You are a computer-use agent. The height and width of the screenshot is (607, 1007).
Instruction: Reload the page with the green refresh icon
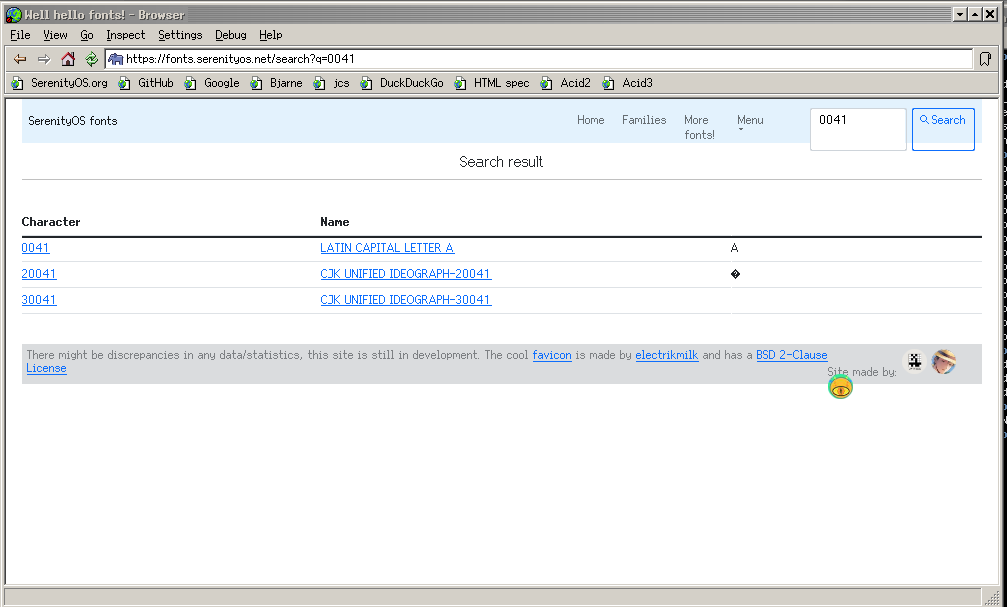(91, 59)
